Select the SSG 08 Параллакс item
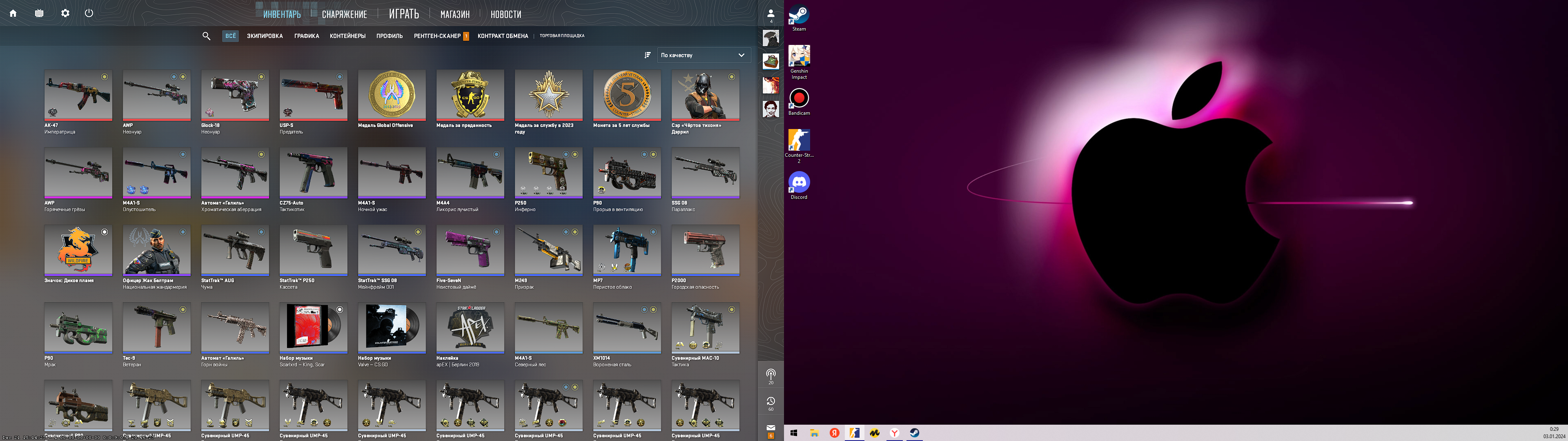Screen dimensions: 1568x441 (706, 180)
